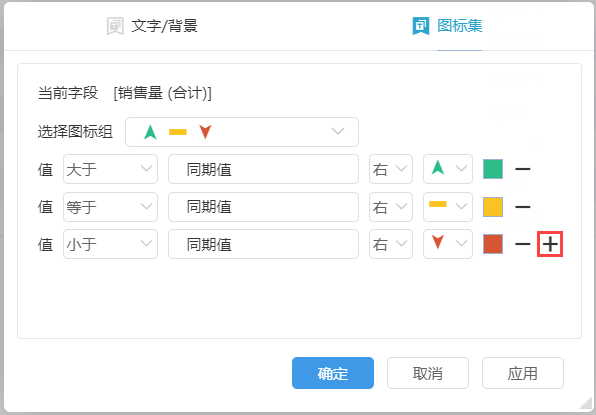Click the 确定 button
The image size is (596, 415).
pos(333,373)
